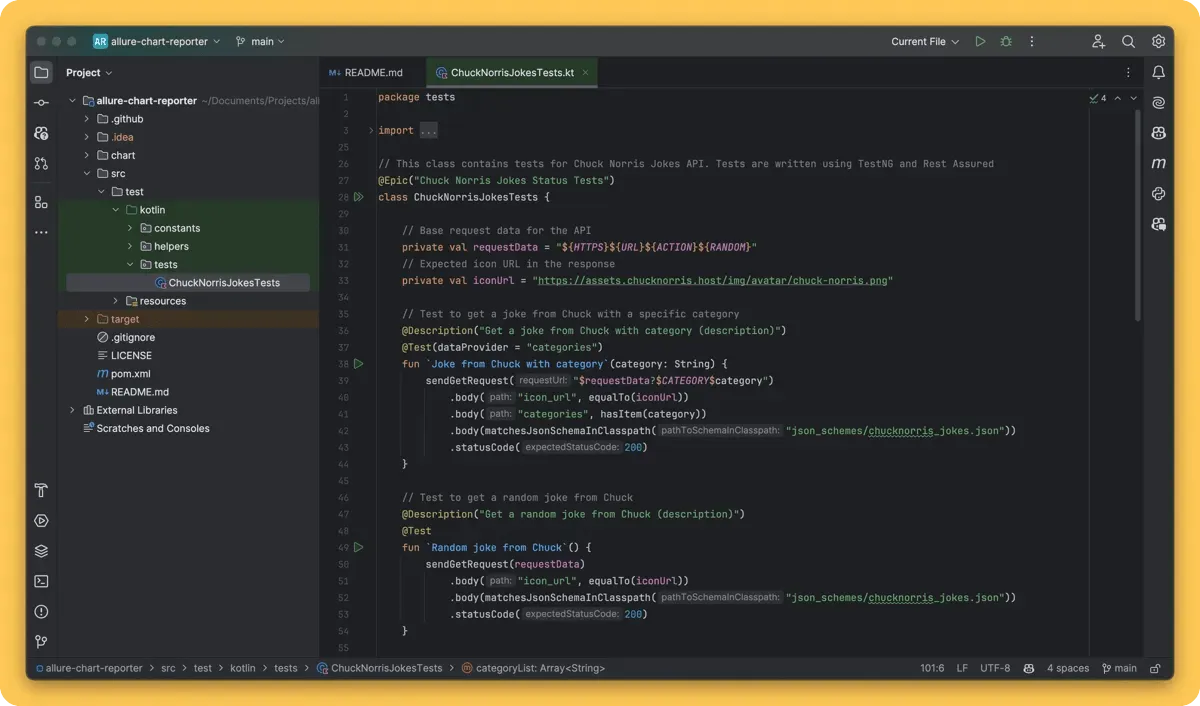Run the ChuckNorrisJokesTests class gutter icon

pos(359,198)
